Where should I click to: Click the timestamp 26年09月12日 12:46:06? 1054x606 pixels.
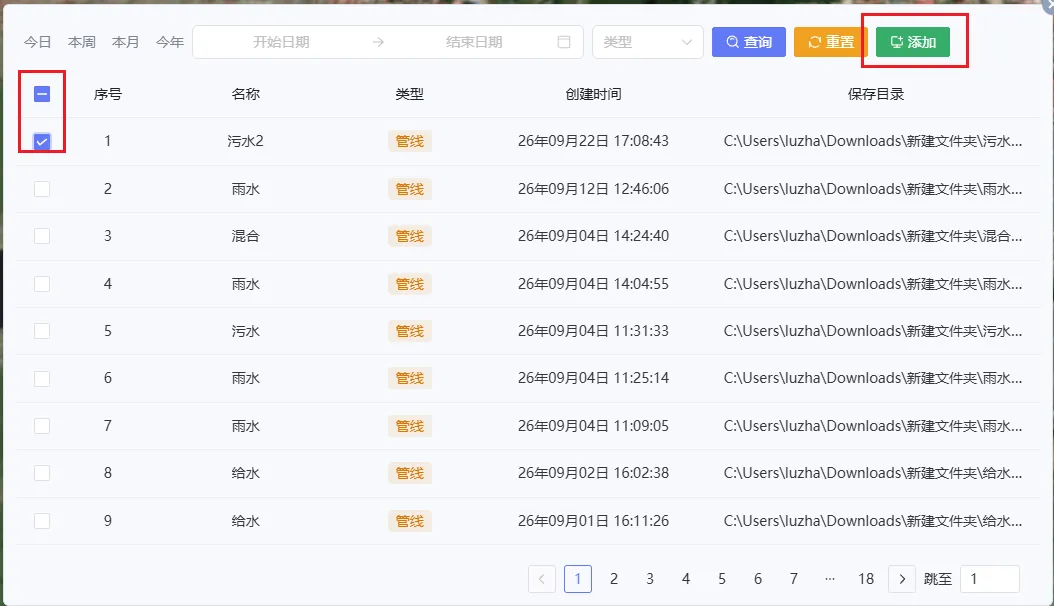(x=594, y=189)
